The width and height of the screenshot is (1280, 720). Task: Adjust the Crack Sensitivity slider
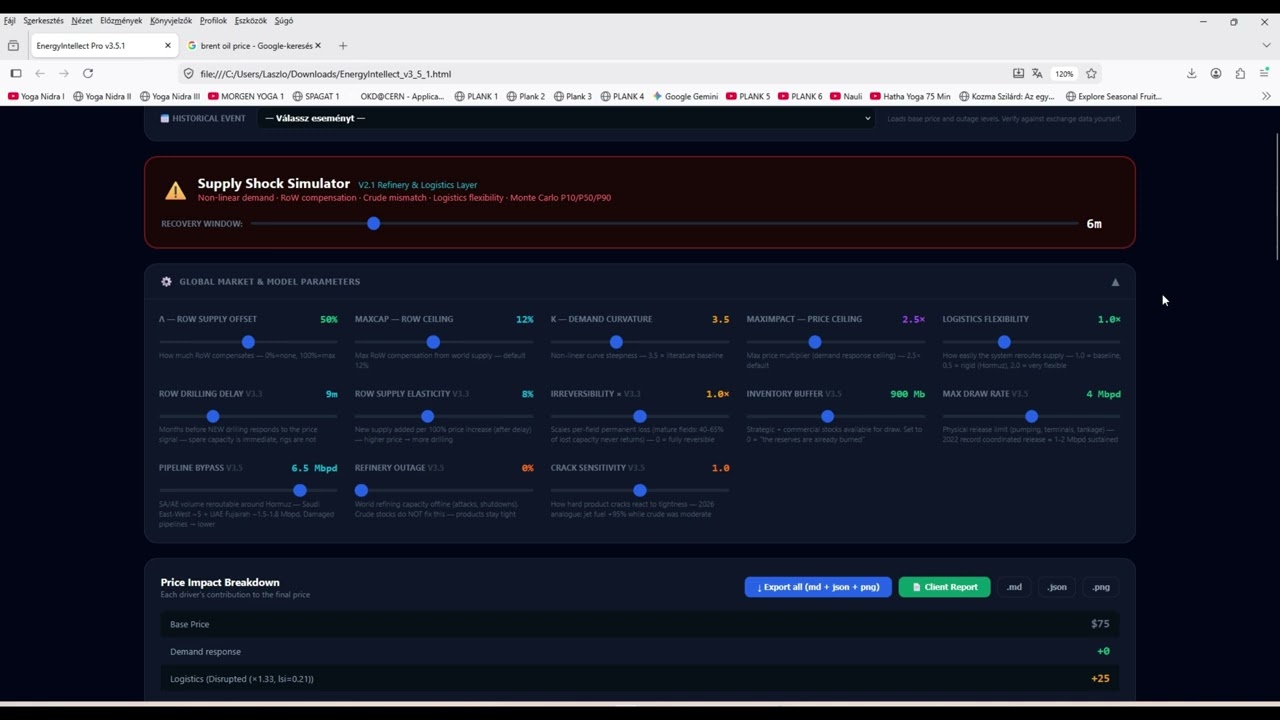click(640, 490)
